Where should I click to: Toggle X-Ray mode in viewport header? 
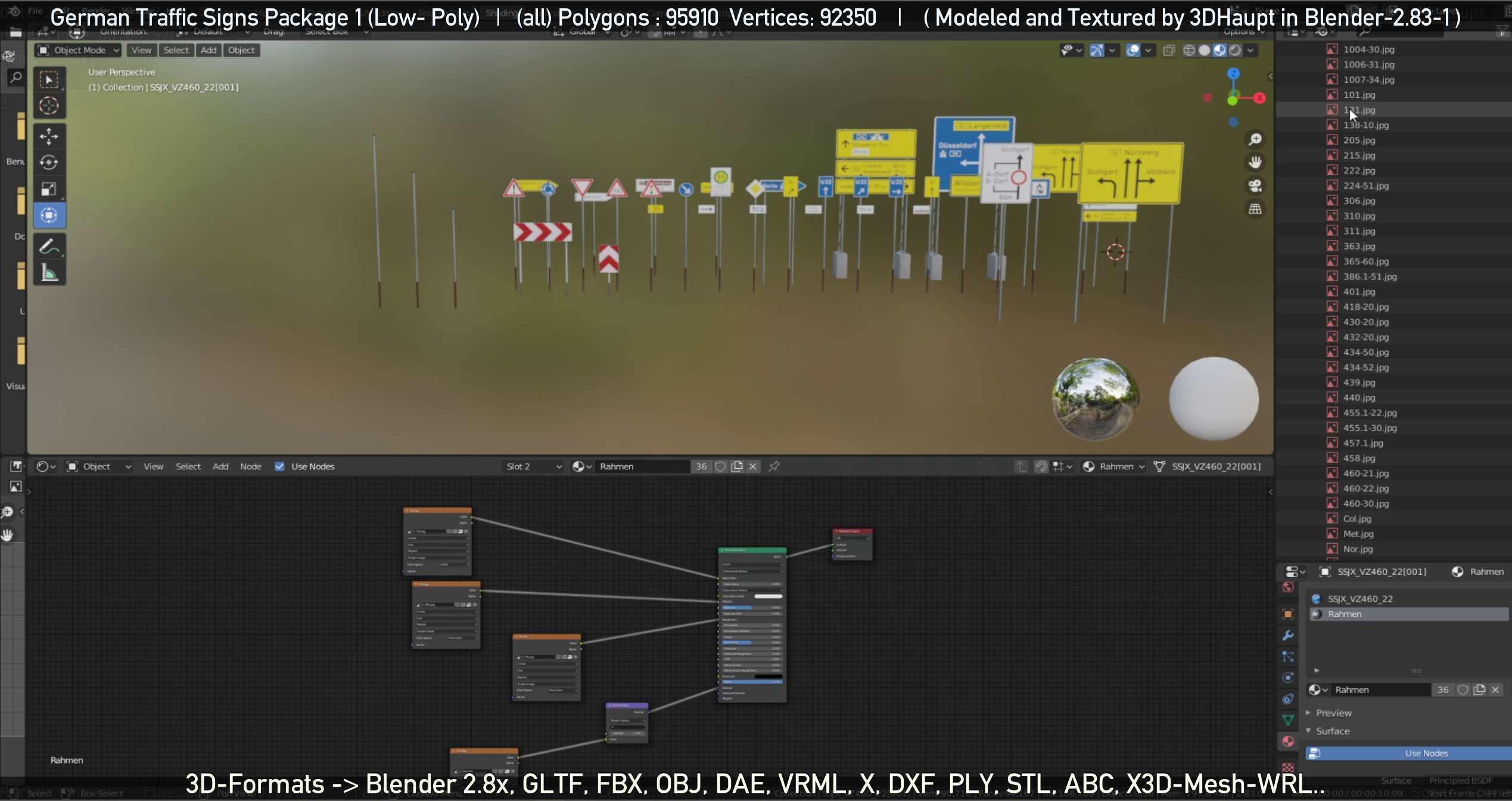[x=1169, y=51]
